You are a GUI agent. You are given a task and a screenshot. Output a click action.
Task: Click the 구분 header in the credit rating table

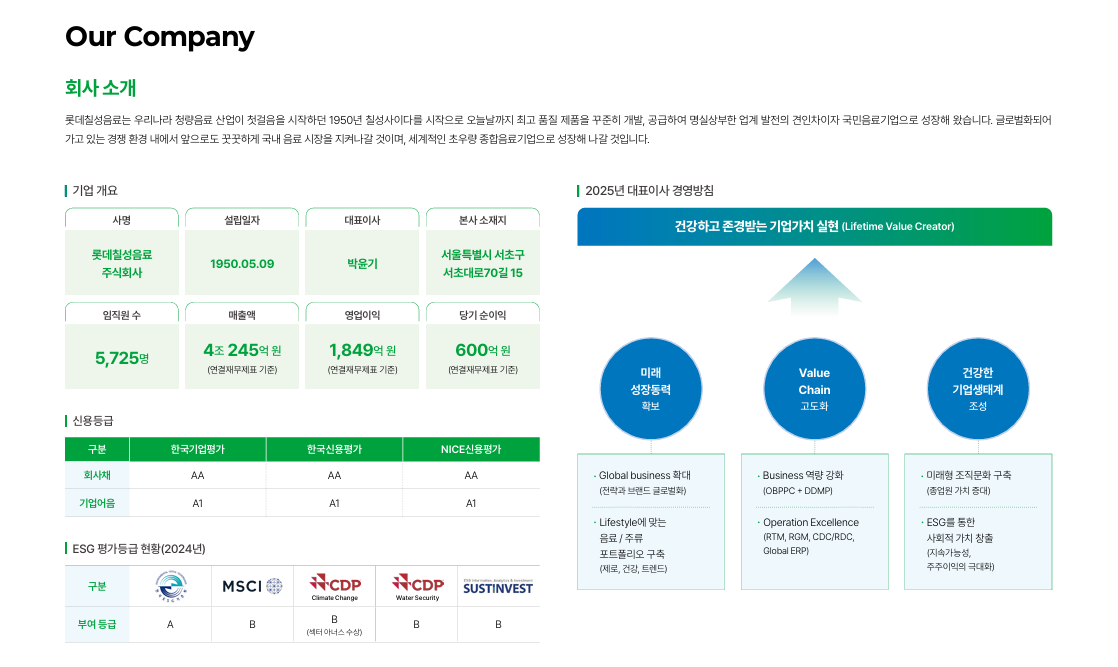tap(97, 449)
